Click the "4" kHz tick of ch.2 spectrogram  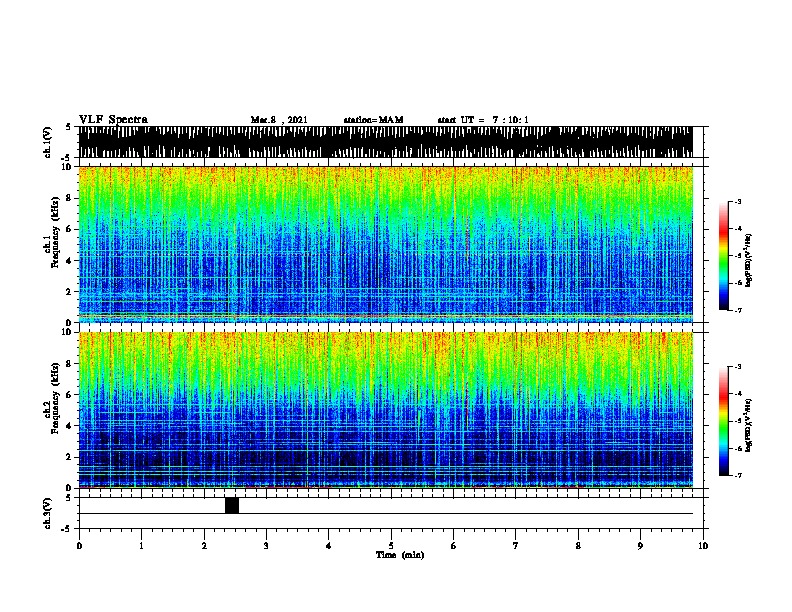tap(69, 426)
